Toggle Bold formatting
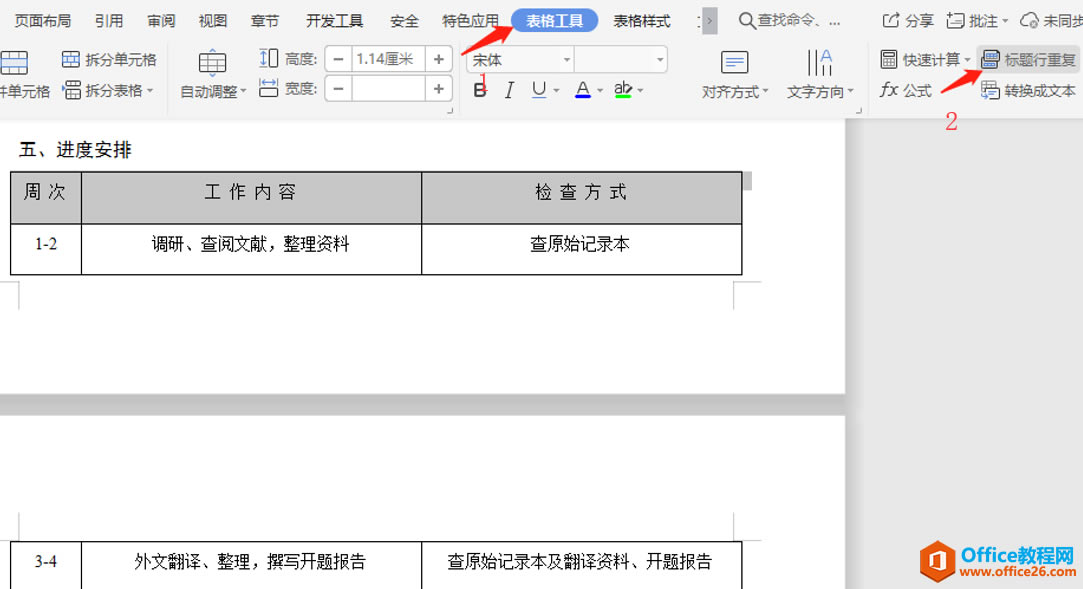1083x589 pixels. (x=480, y=90)
